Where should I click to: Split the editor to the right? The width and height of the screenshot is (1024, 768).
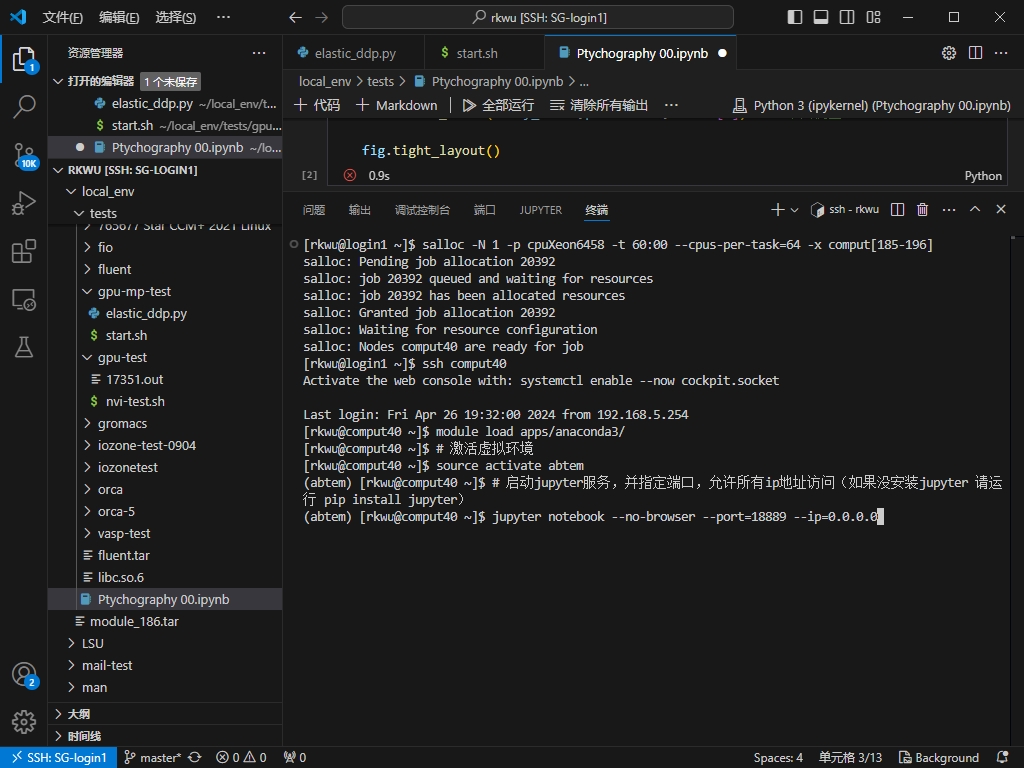coord(975,53)
